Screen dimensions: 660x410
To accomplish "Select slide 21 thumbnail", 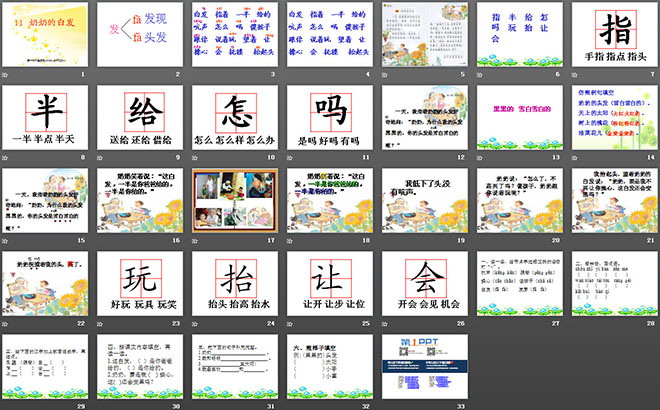I will [615, 200].
